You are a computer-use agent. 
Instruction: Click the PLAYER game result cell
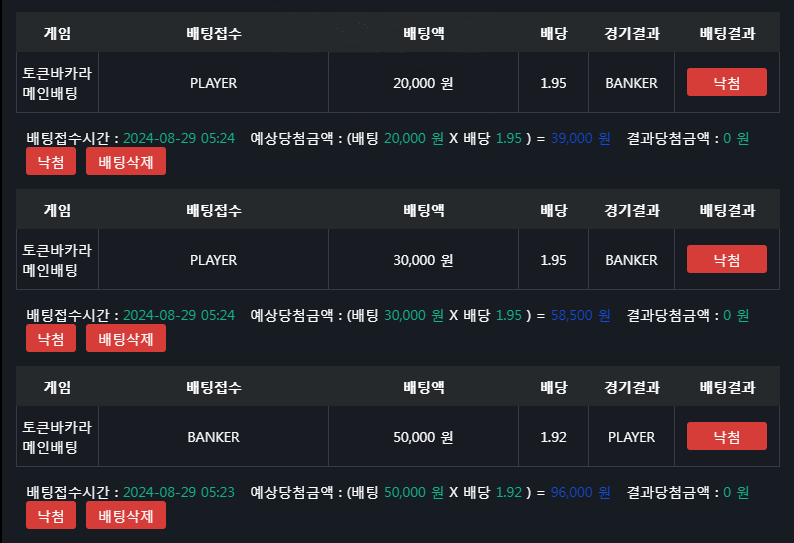[631, 437]
